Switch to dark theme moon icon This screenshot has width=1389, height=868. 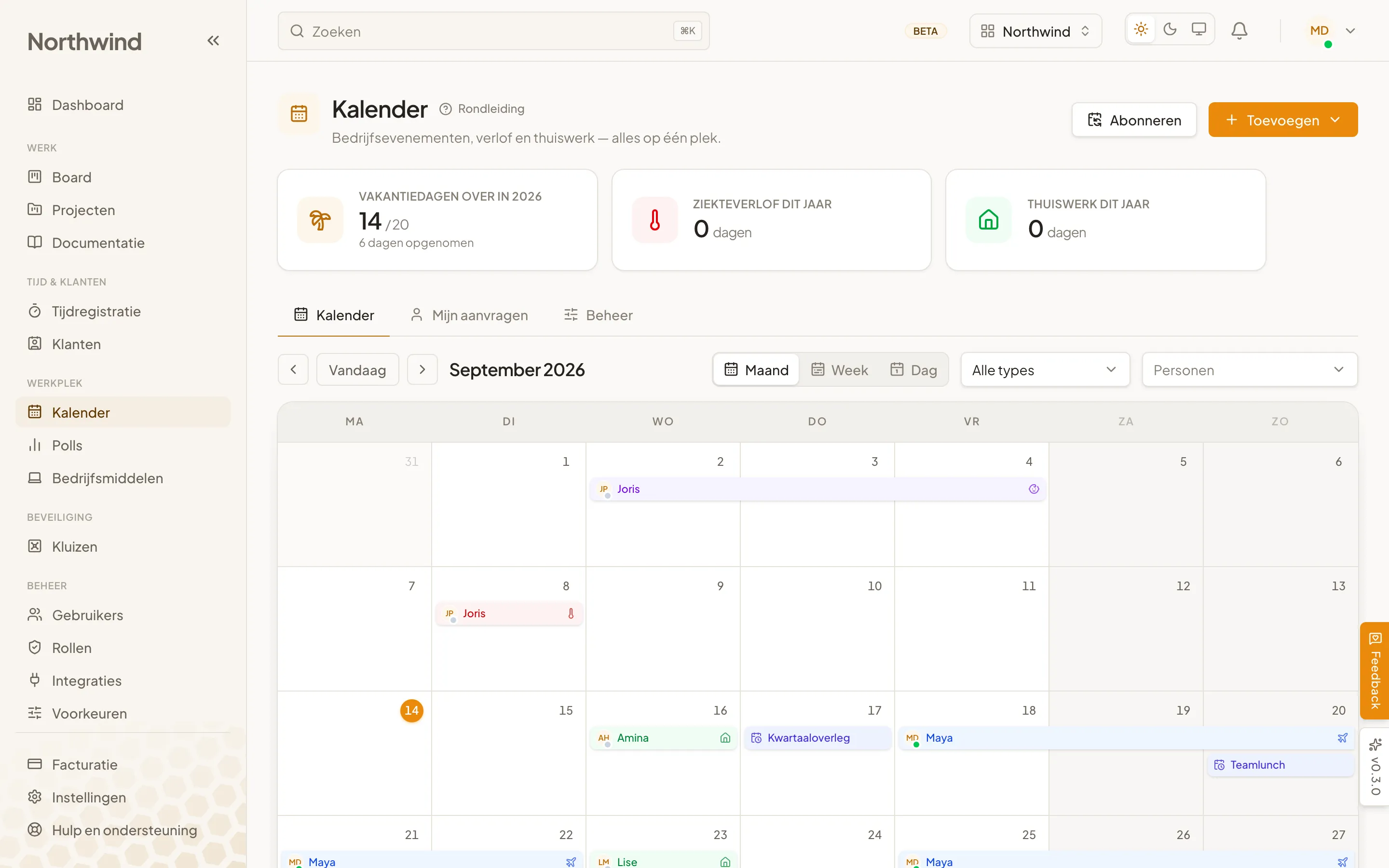click(x=1170, y=29)
